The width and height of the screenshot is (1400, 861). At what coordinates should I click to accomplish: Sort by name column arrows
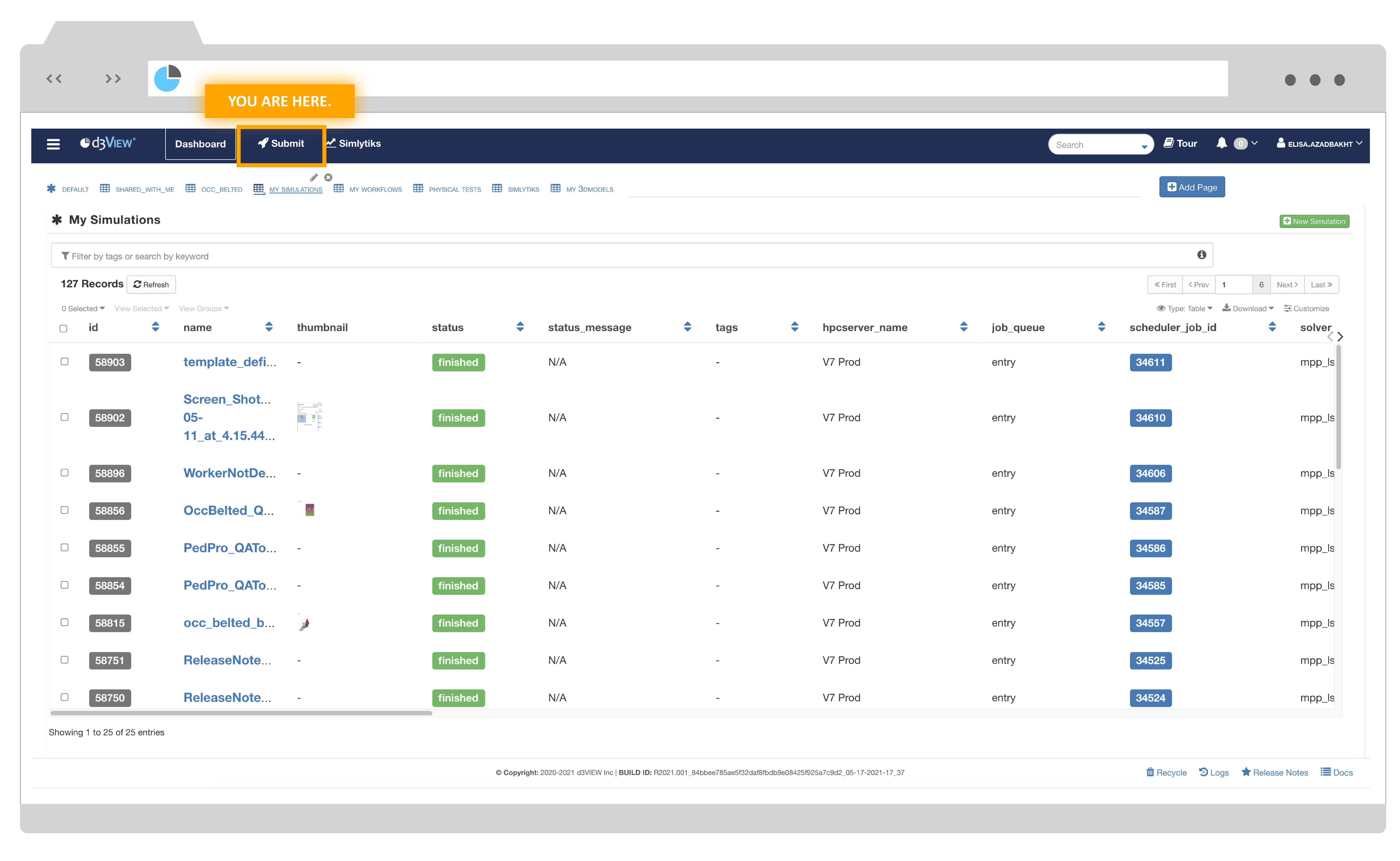pos(269,327)
